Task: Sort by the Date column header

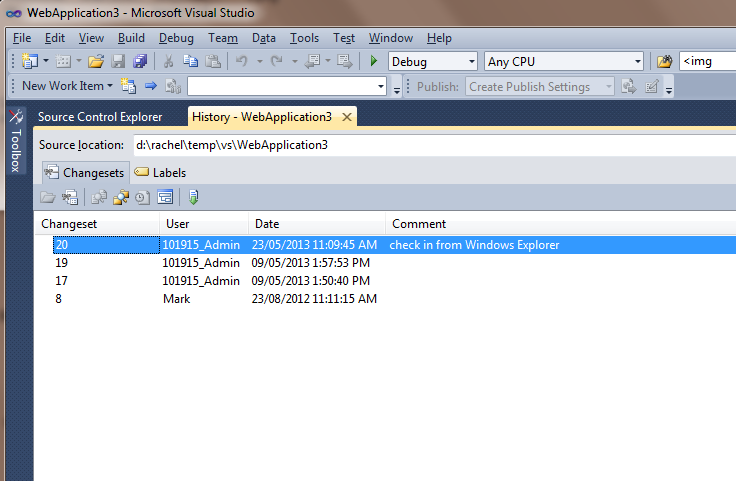Action: click(267, 224)
